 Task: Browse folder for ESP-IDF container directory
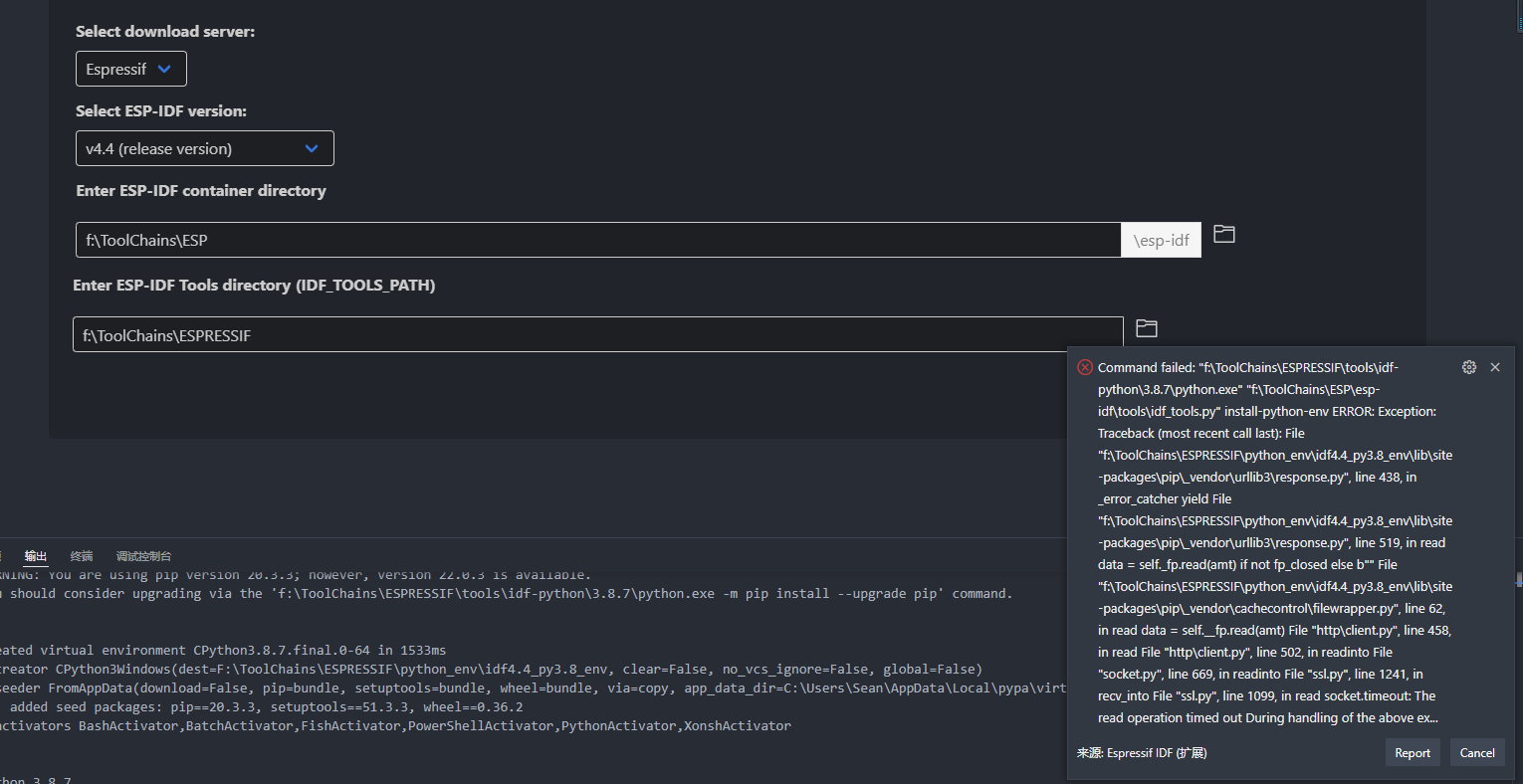tap(1224, 234)
